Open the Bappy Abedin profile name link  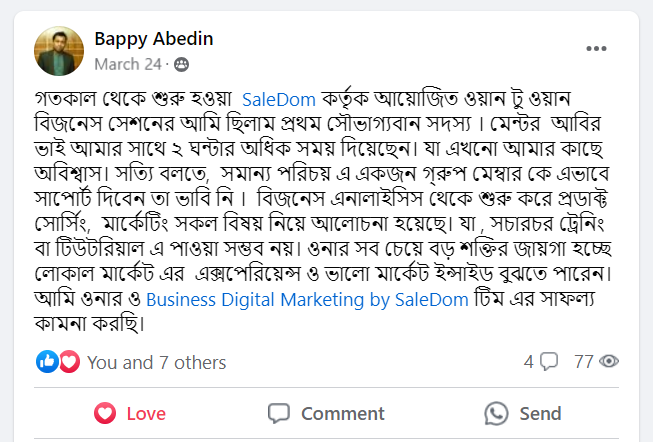(153, 39)
